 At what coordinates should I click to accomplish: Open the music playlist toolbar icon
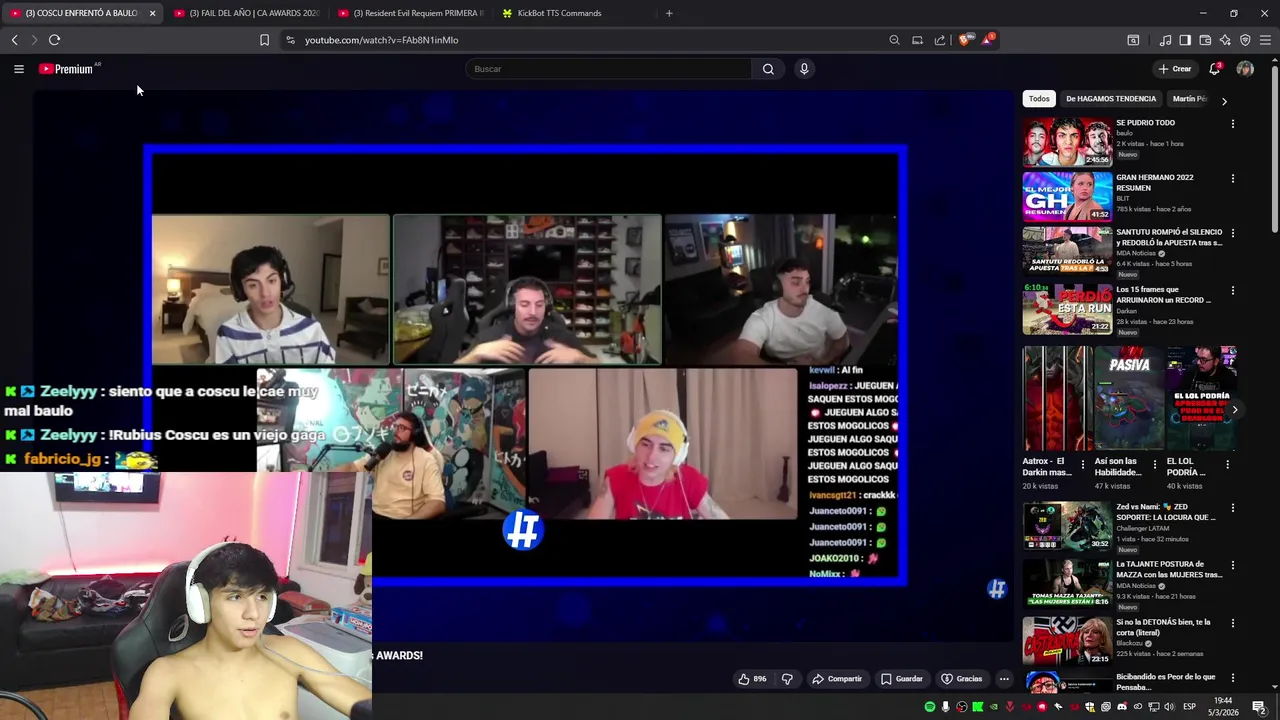point(1165,40)
